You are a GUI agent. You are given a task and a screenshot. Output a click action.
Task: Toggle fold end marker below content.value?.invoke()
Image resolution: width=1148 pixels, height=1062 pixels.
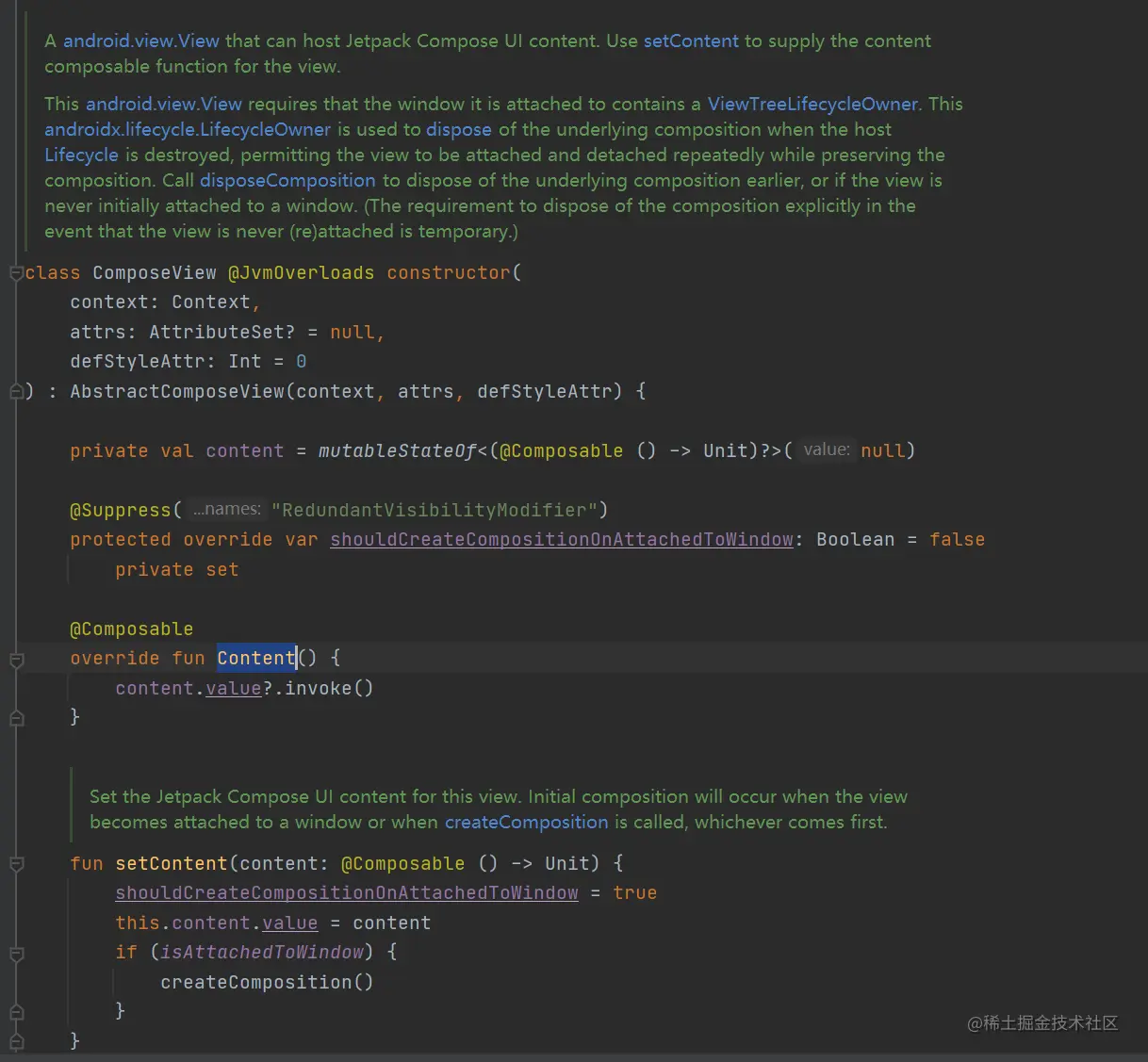tap(16, 717)
